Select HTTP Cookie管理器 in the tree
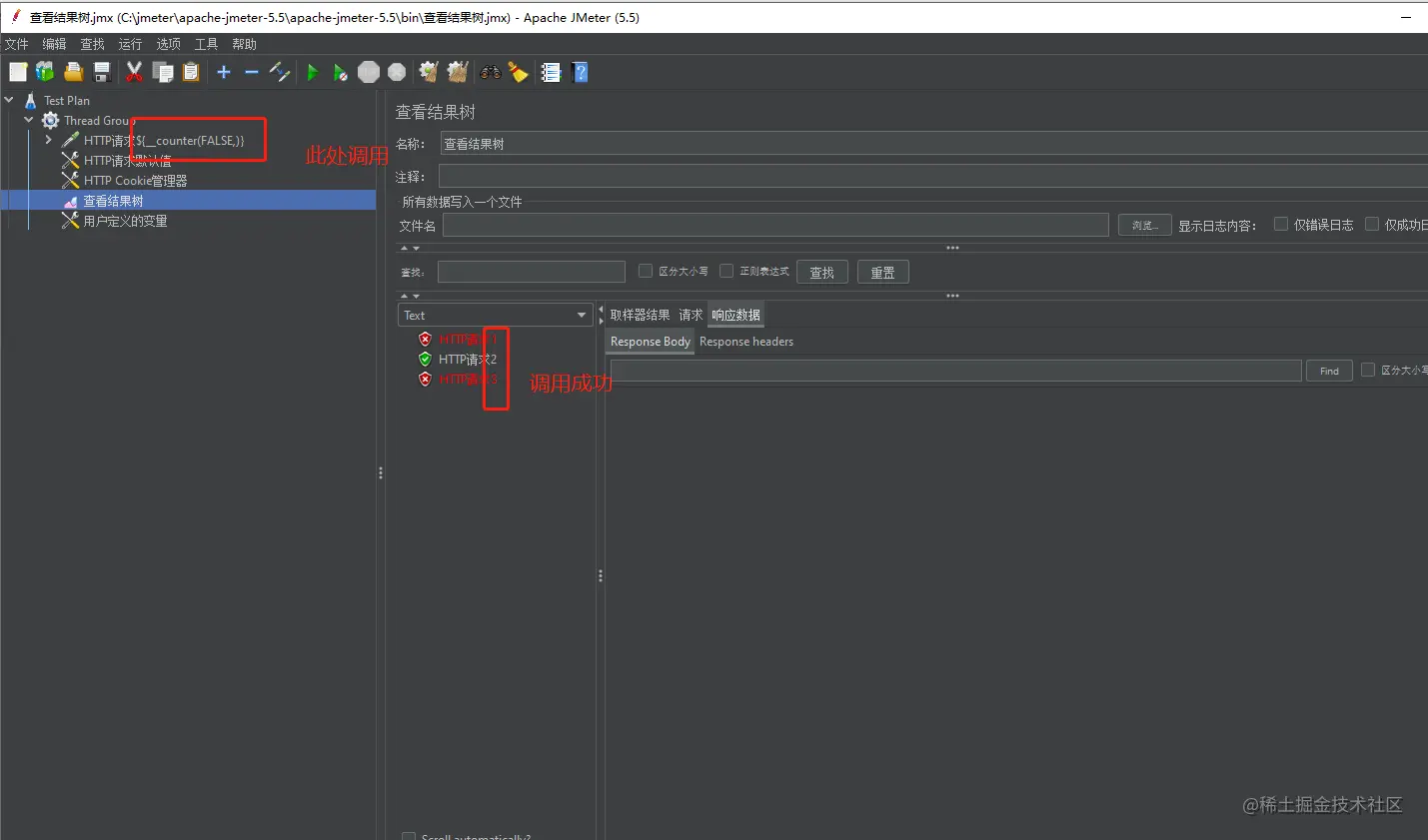This screenshot has height=840, width=1428. pyautogui.click(x=135, y=181)
